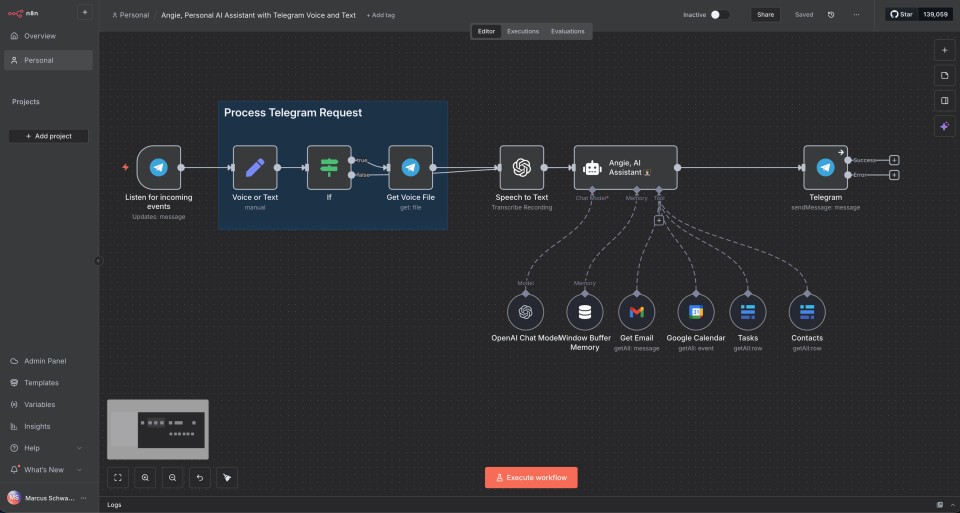Select the Get Email Gmail node
960x513 pixels.
pos(636,312)
